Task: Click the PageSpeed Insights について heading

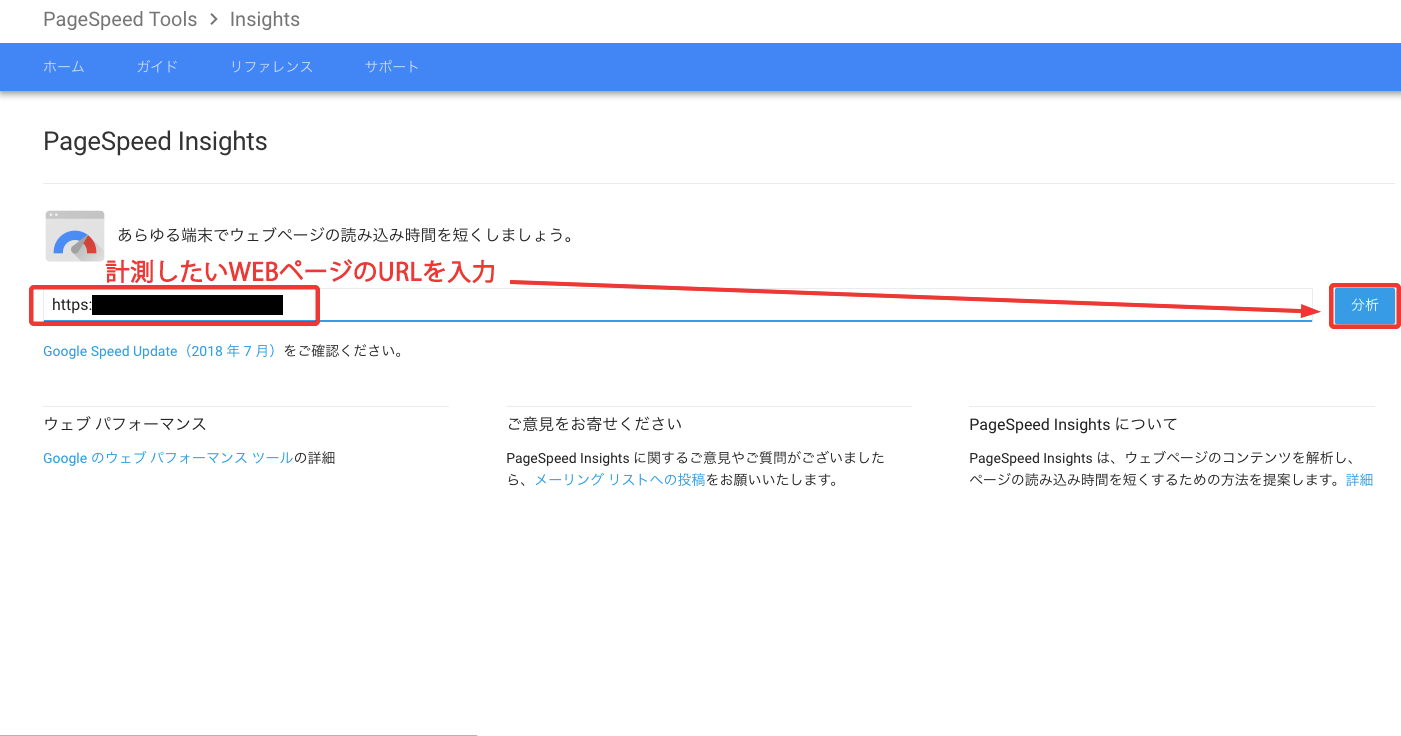Action: (x=1073, y=424)
